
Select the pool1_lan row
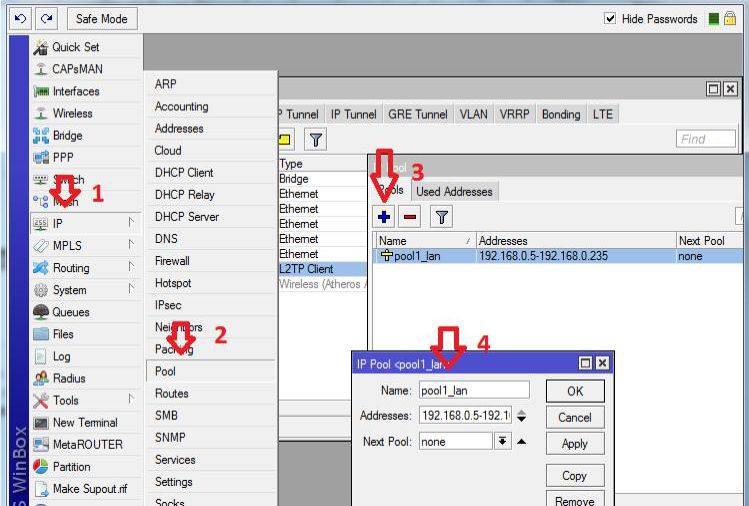[x=558, y=256]
